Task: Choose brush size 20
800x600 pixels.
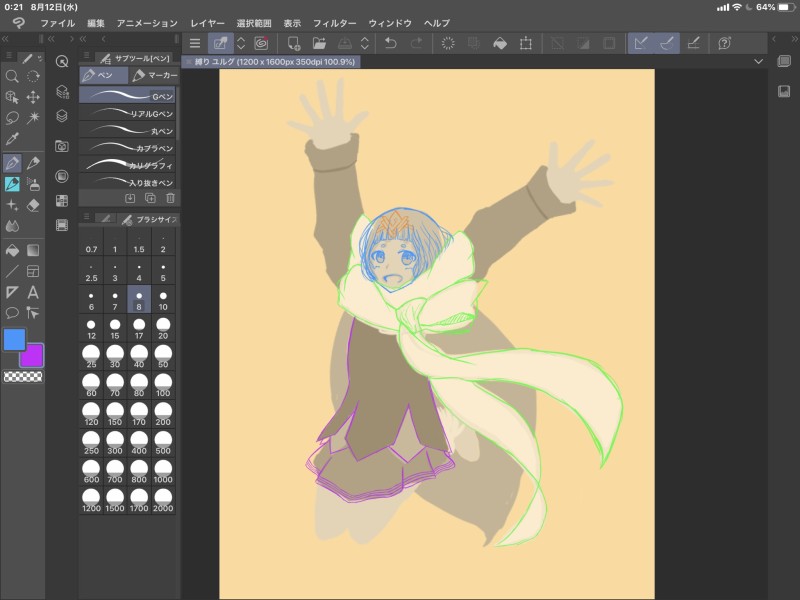Action: pyautogui.click(x=163, y=330)
